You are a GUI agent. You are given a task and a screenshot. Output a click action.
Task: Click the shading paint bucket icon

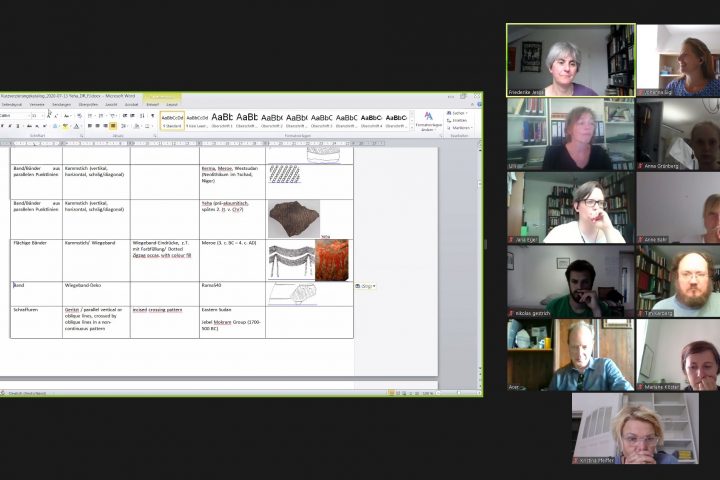(x=137, y=126)
